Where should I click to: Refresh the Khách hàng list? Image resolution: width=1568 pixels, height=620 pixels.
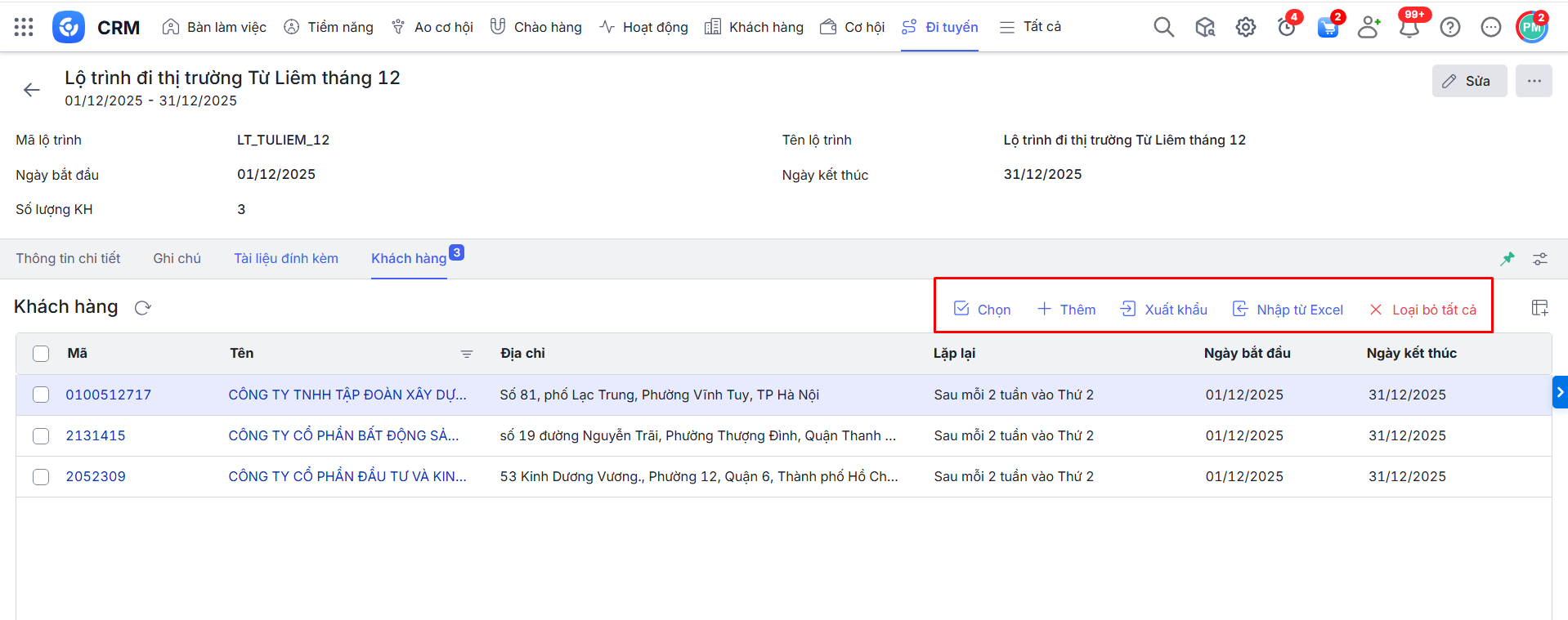tap(143, 308)
